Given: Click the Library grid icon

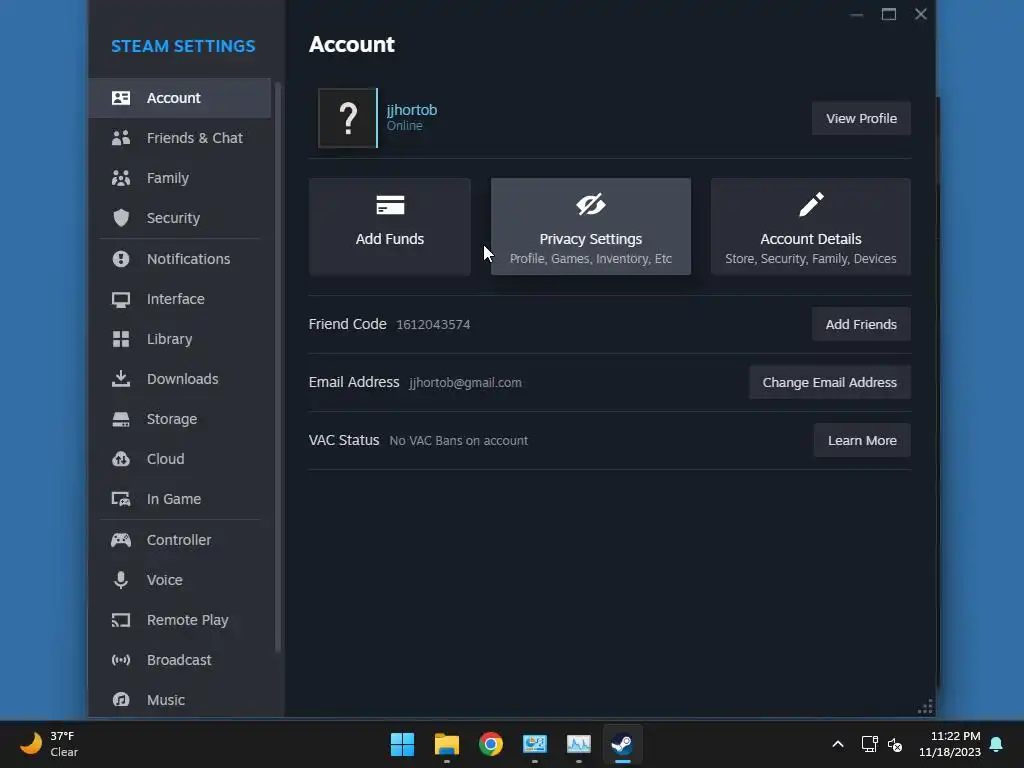Looking at the screenshot, I should click(121, 339).
